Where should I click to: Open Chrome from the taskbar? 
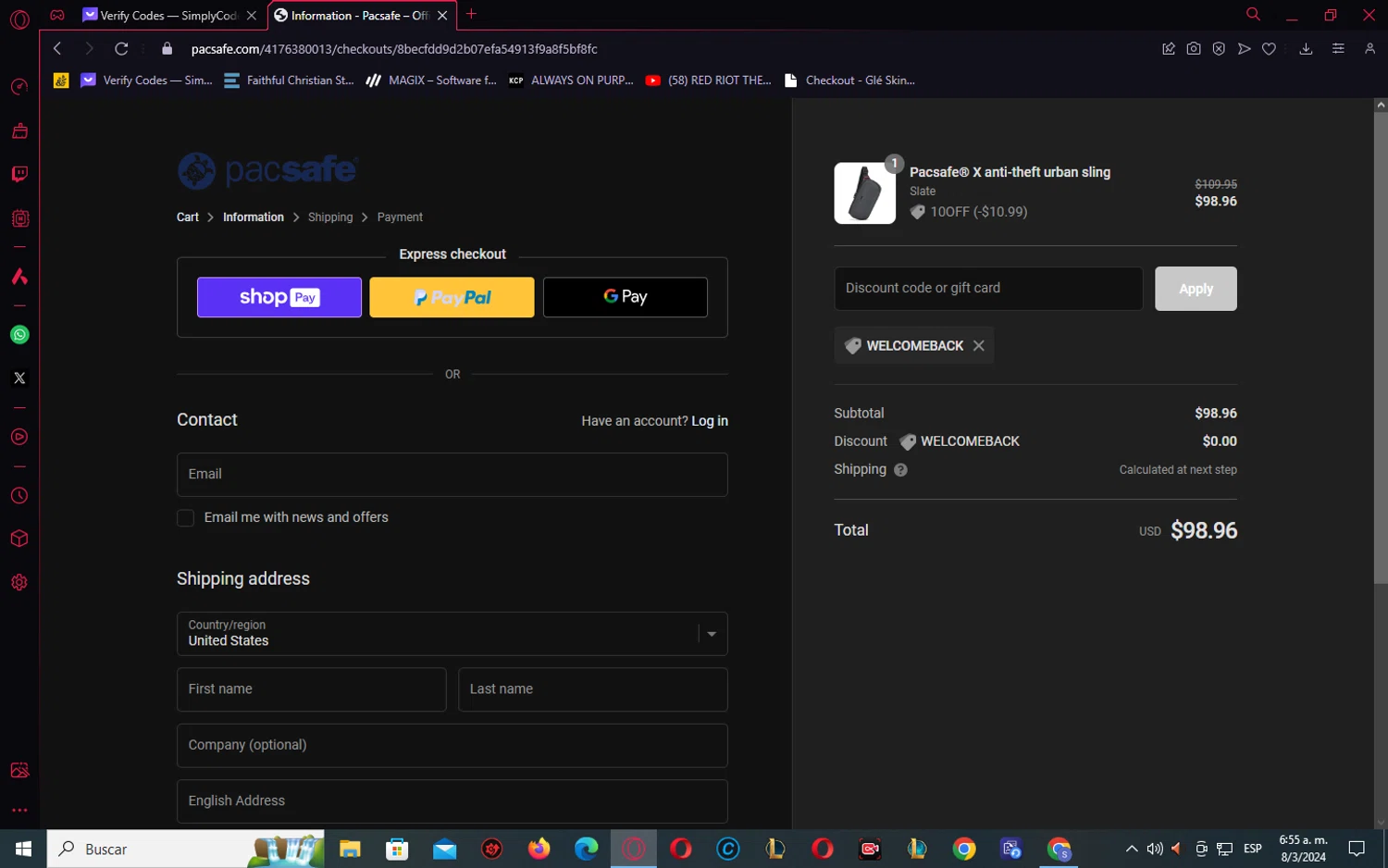pos(964,849)
